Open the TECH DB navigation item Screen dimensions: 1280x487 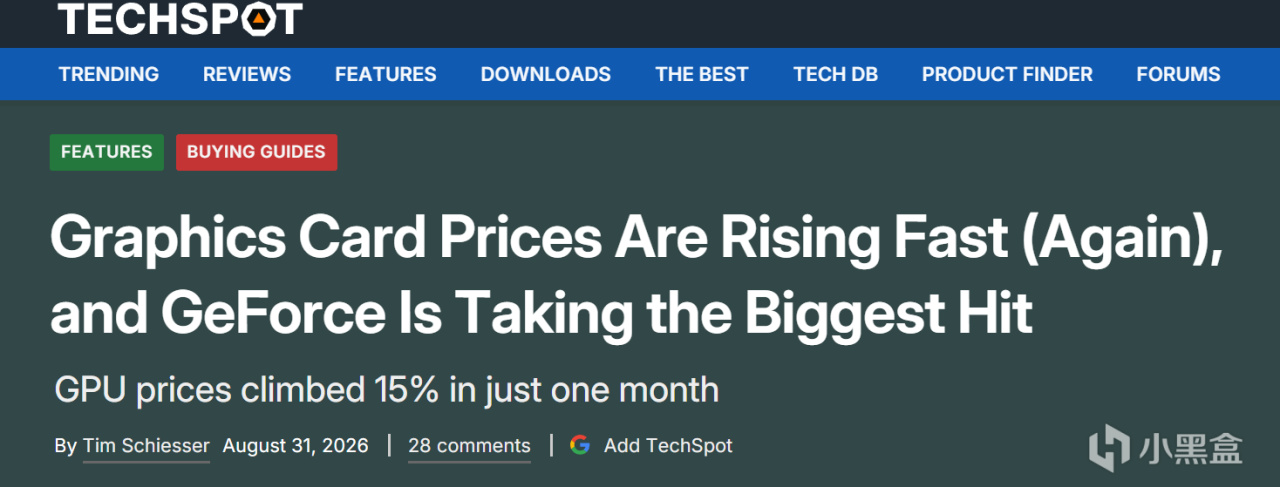[x=835, y=74]
